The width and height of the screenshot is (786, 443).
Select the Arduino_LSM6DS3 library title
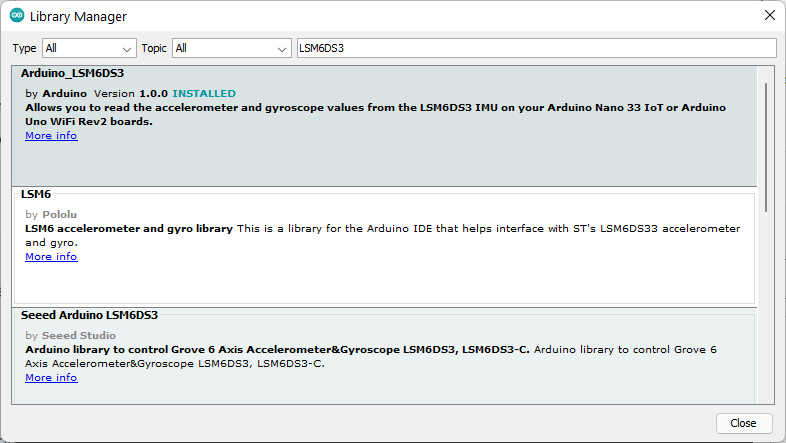72,73
